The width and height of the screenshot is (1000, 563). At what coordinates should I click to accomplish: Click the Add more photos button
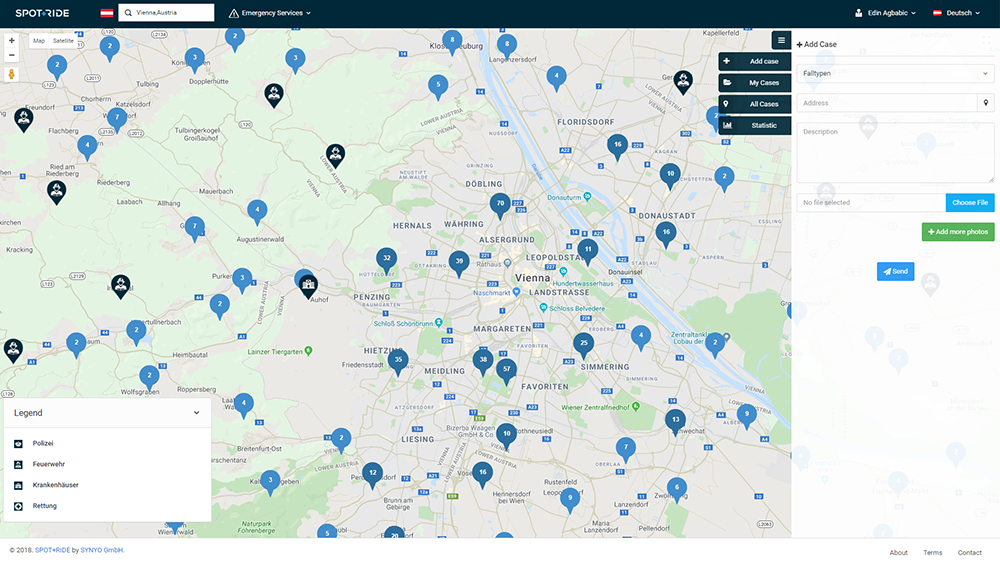[957, 232]
